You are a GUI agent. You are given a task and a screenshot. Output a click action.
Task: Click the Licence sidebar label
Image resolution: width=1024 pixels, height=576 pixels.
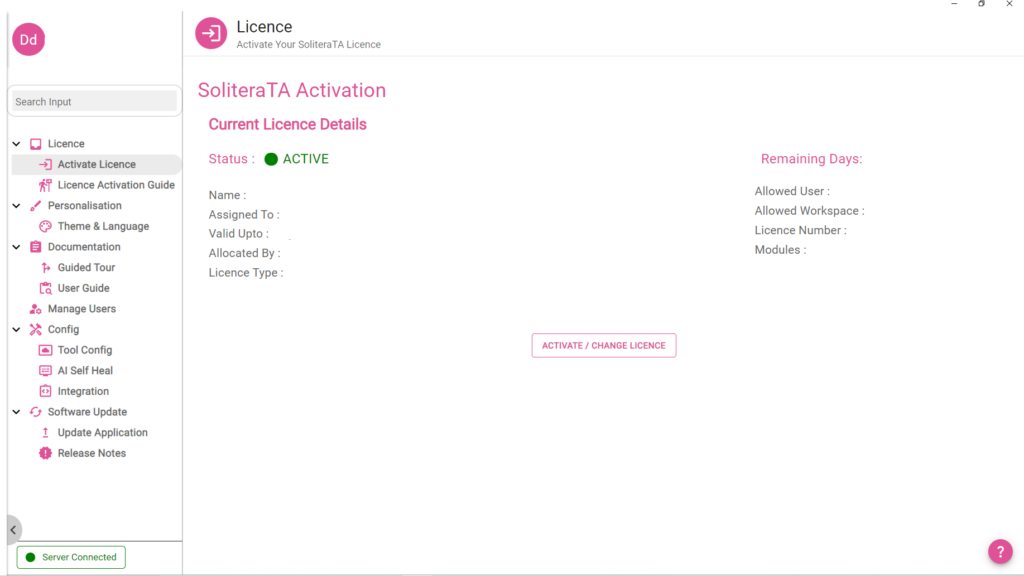(66, 144)
